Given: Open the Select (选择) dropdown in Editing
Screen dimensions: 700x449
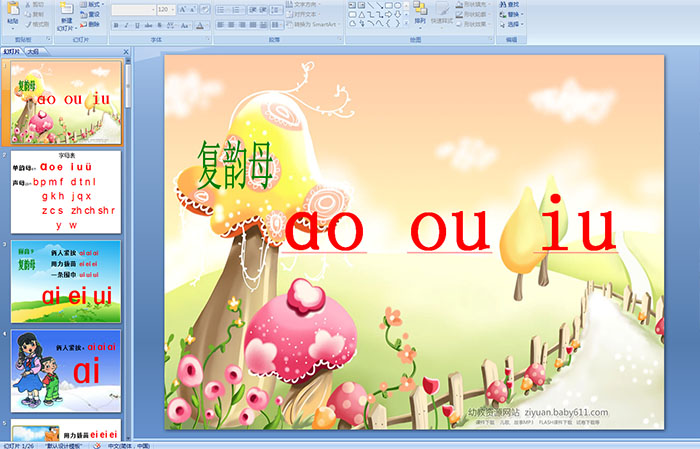Looking at the screenshot, I should (x=513, y=25).
